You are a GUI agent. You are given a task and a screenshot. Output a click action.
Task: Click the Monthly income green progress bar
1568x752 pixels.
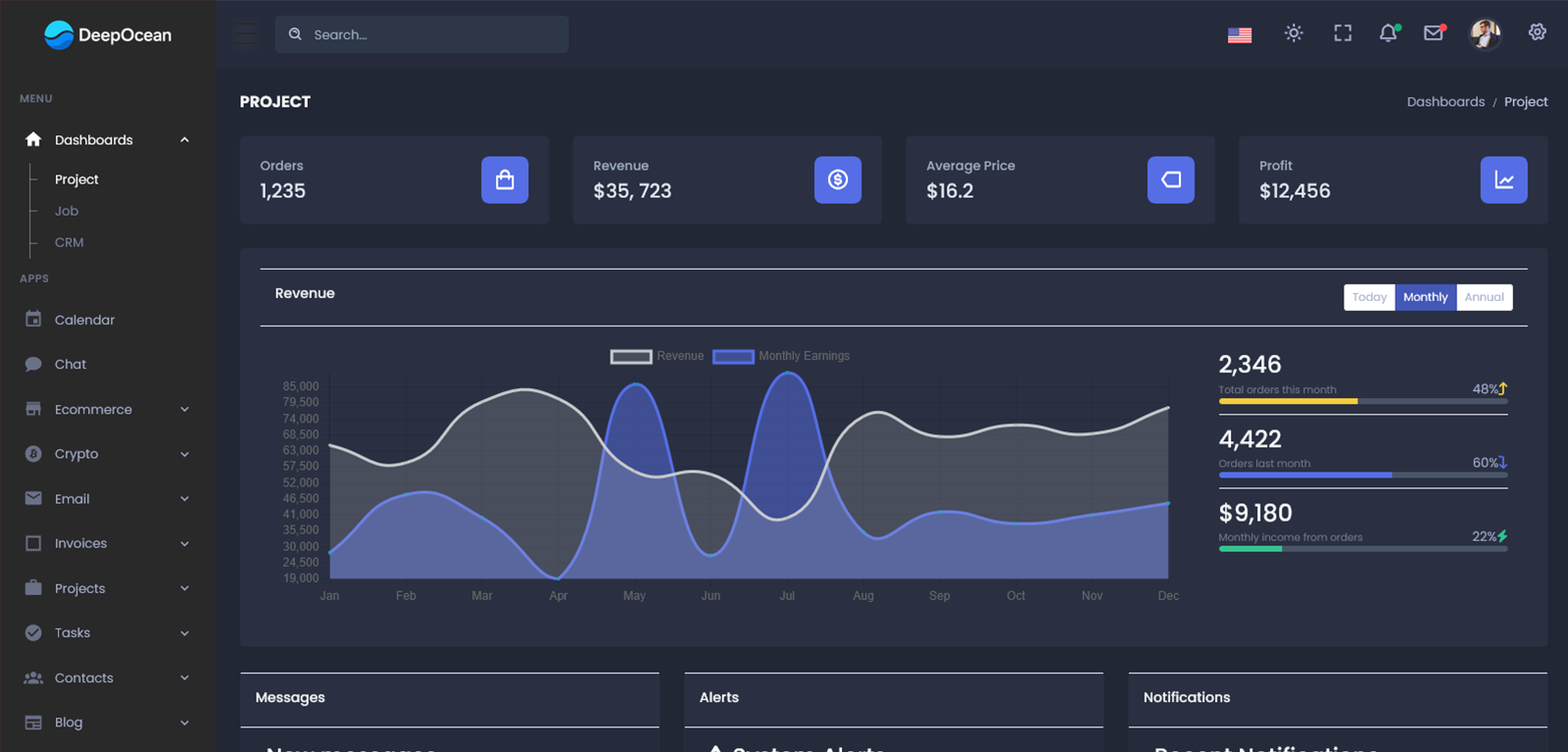(x=1362, y=548)
